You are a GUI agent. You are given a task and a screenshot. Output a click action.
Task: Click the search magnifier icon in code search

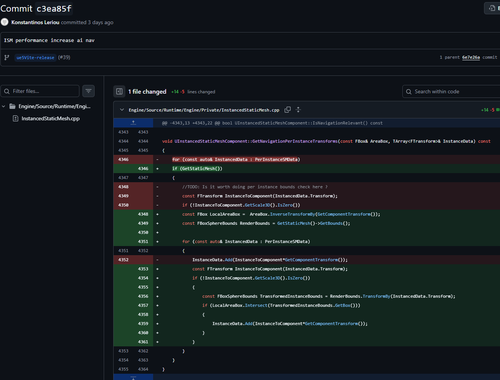coord(409,92)
